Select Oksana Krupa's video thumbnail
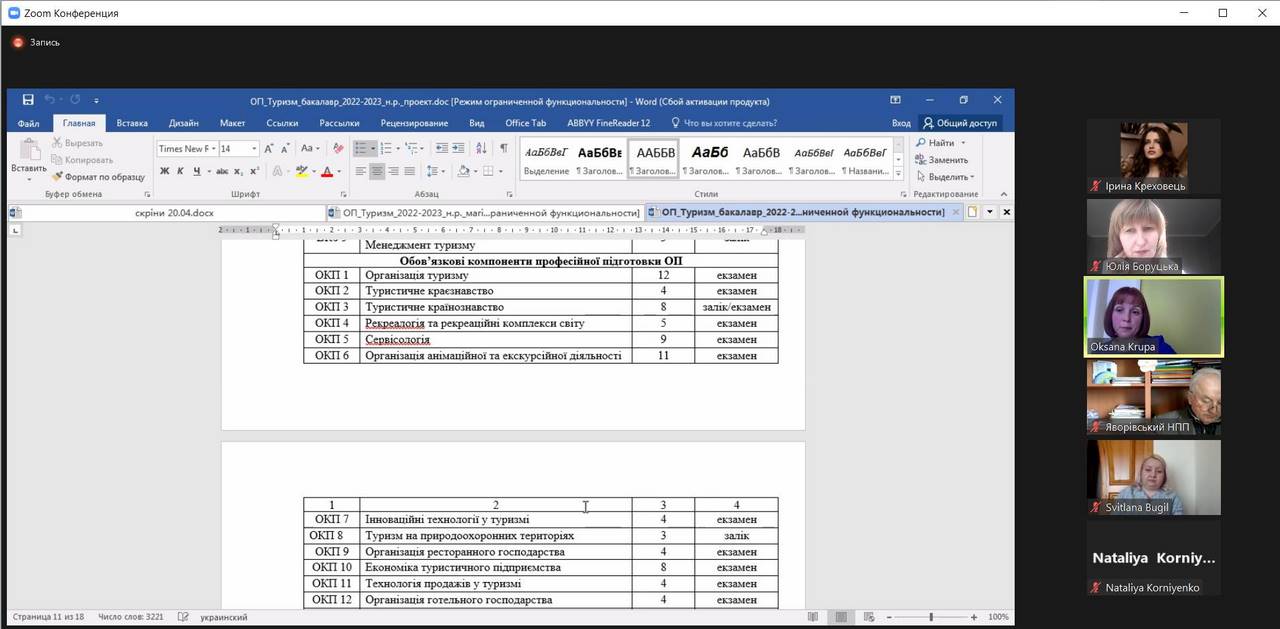 click(1154, 316)
